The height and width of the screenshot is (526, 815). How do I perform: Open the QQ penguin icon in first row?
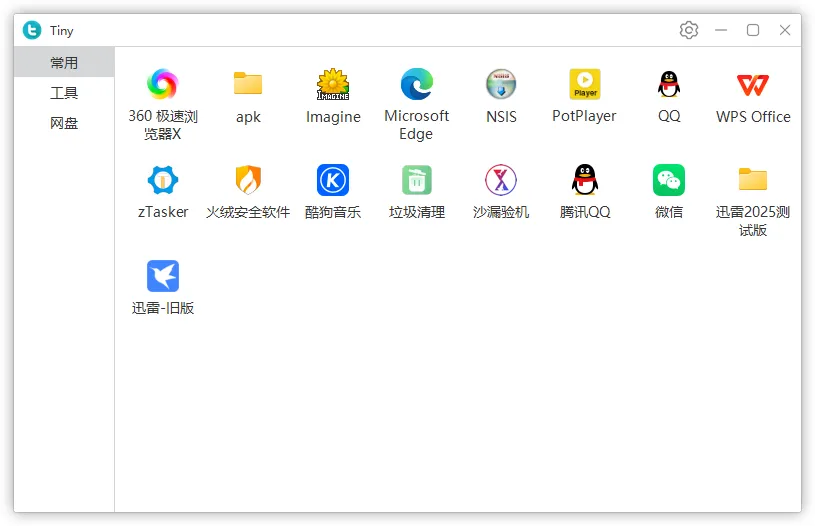669,84
